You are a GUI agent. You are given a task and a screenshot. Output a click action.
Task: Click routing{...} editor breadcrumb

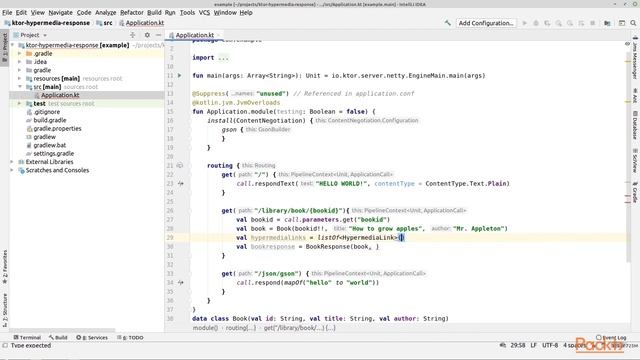coord(241,328)
